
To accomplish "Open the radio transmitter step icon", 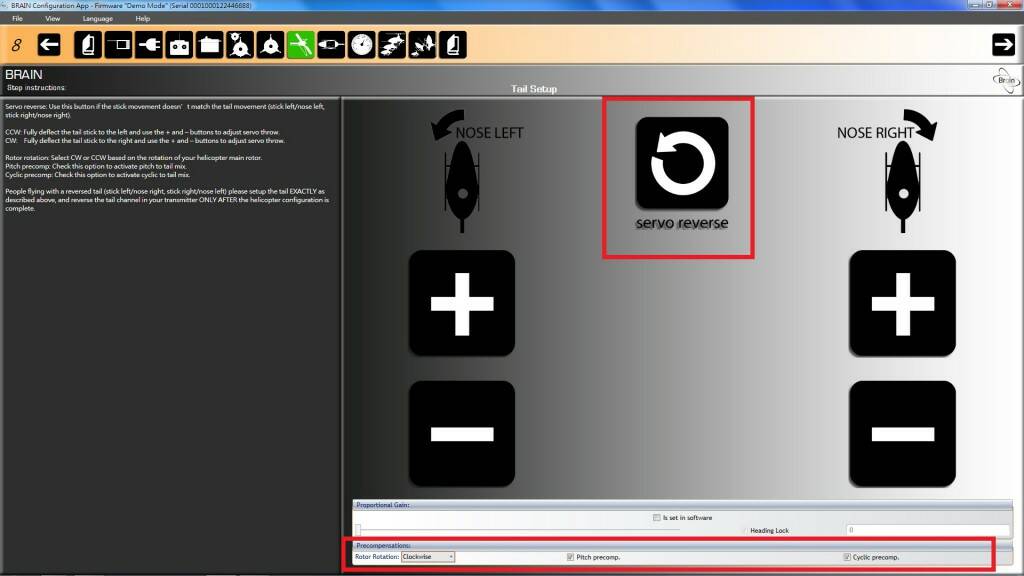I will (x=179, y=45).
